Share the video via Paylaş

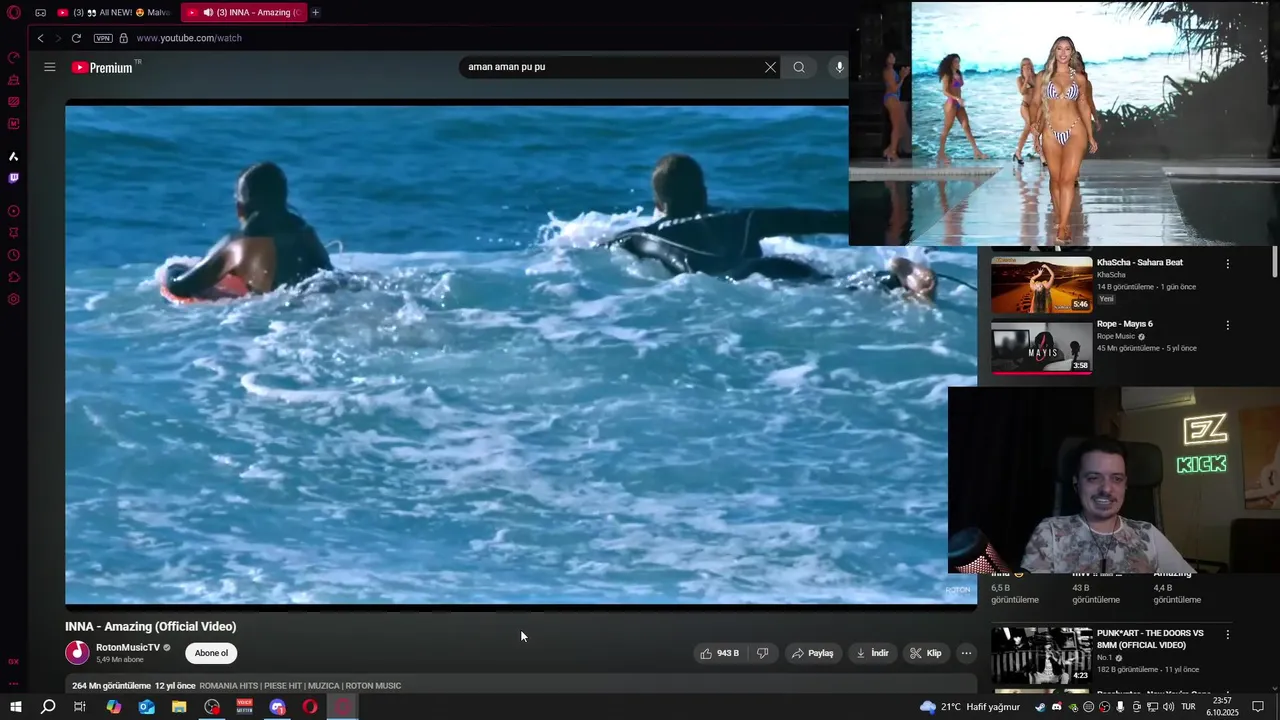pyautogui.click(x=813, y=653)
